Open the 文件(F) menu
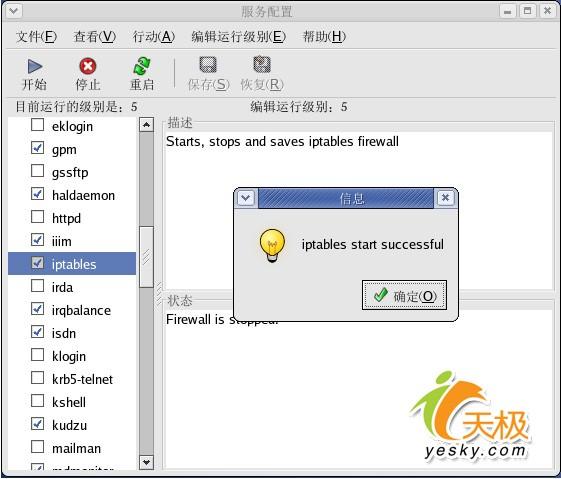Image resolution: width=561 pixels, height=479 pixels. 36,36
